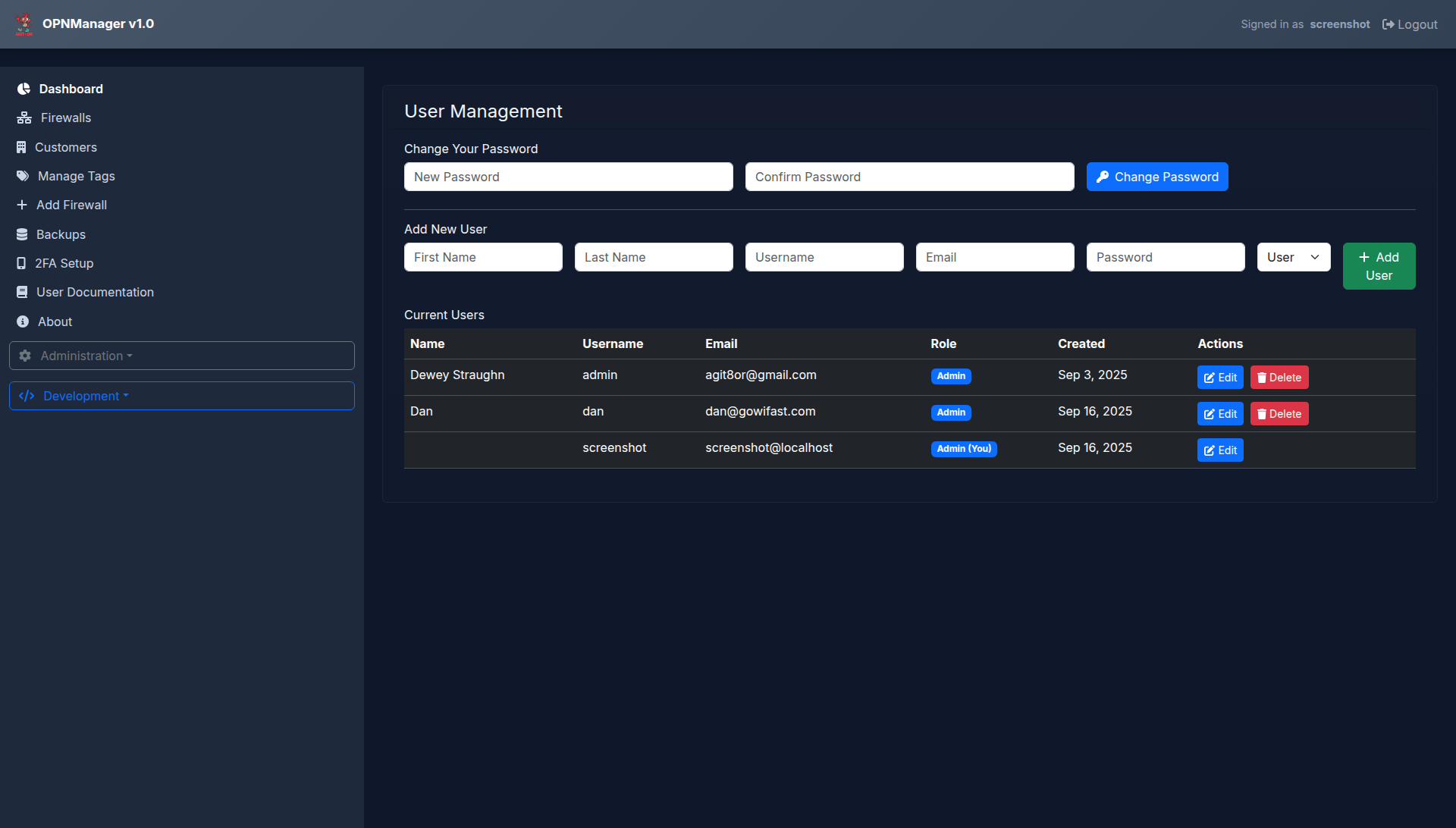Edit the screenshot user row

[x=1220, y=450]
